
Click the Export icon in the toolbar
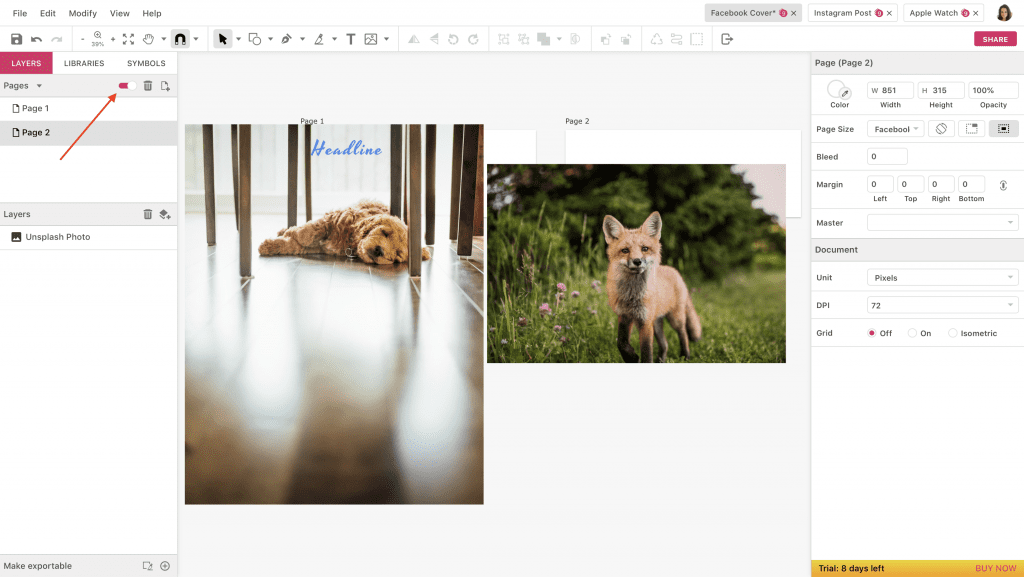725,39
